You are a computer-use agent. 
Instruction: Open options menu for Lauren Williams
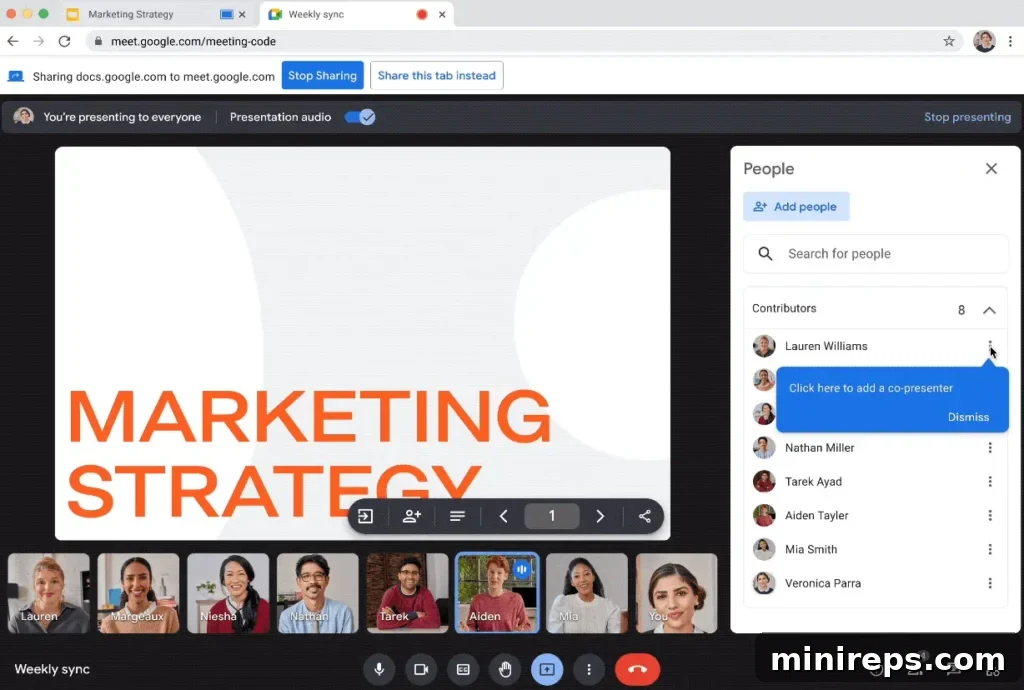(990, 345)
